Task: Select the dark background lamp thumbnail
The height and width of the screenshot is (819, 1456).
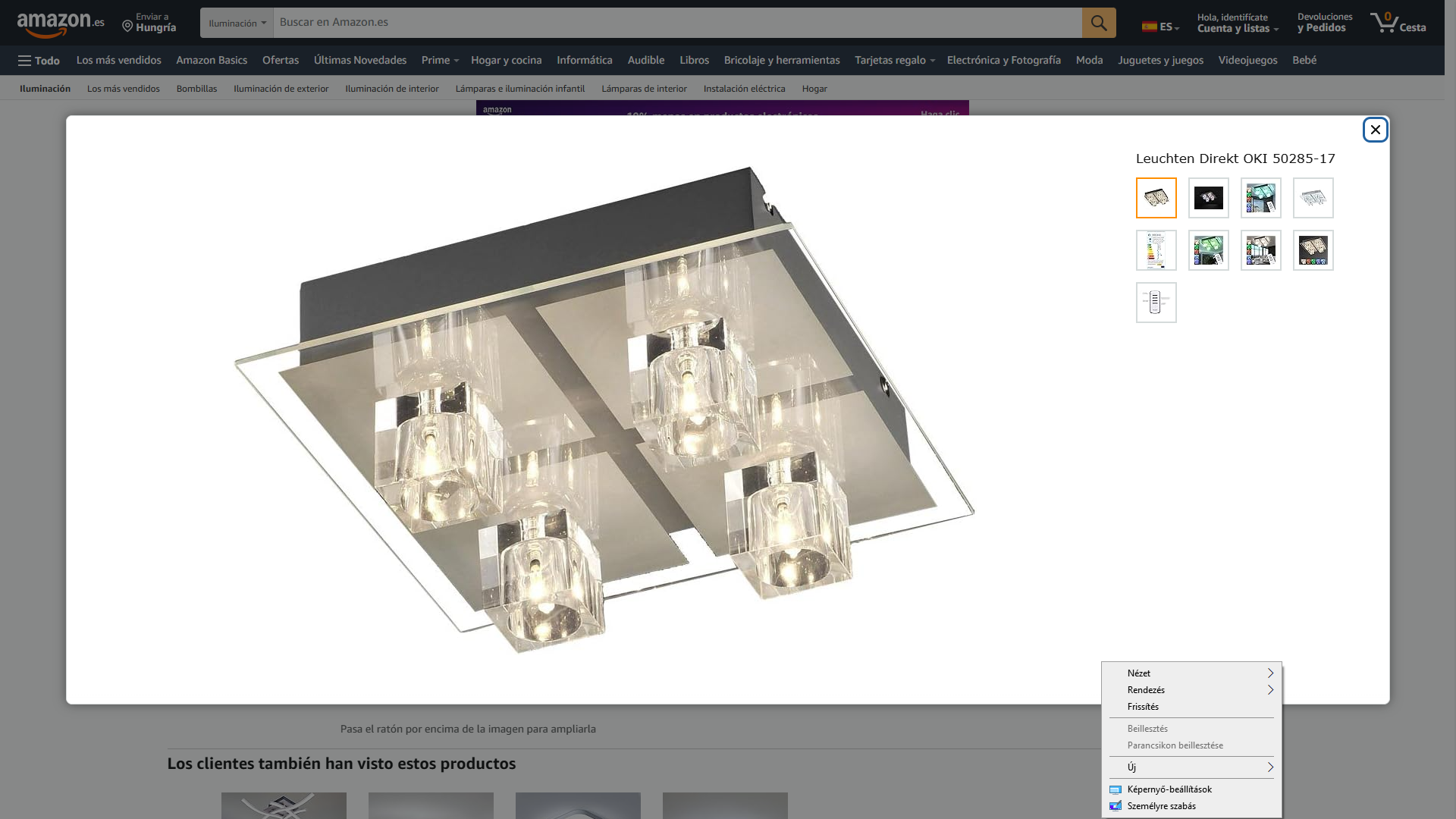Action: pyautogui.click(x=1209, y=198)
